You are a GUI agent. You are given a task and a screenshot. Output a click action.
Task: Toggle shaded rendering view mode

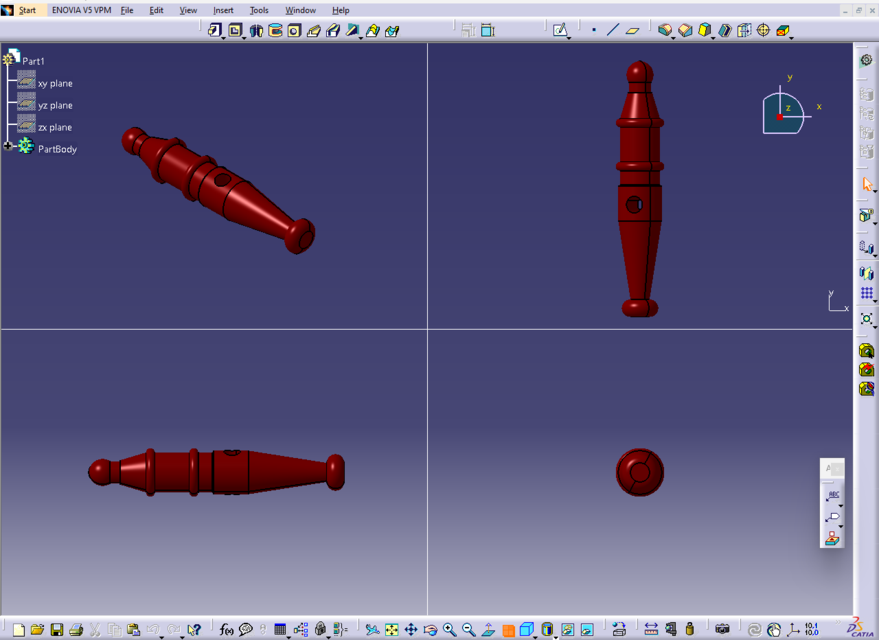[549, 630]
